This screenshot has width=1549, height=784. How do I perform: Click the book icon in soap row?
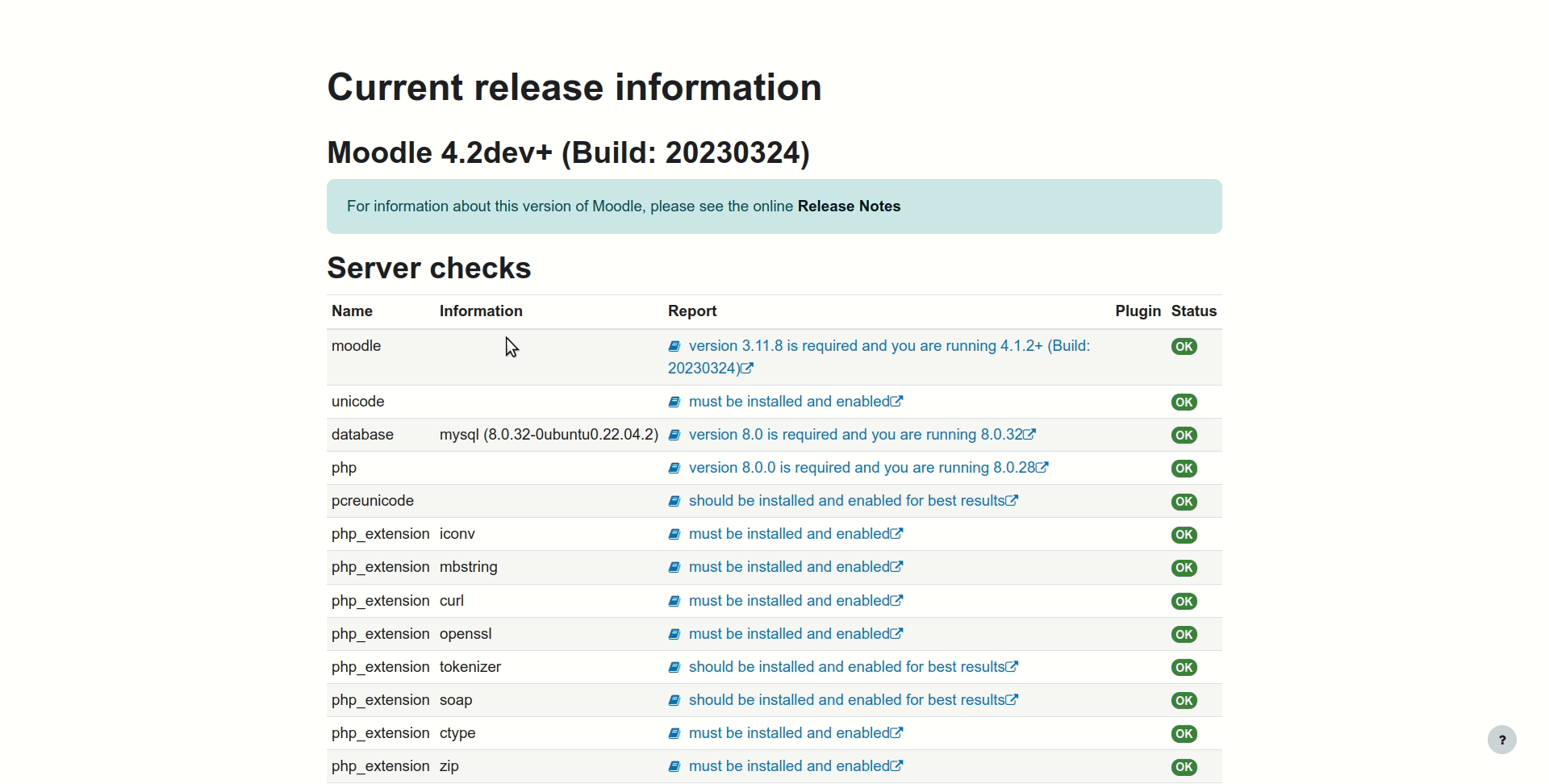[x=674, y=701]
